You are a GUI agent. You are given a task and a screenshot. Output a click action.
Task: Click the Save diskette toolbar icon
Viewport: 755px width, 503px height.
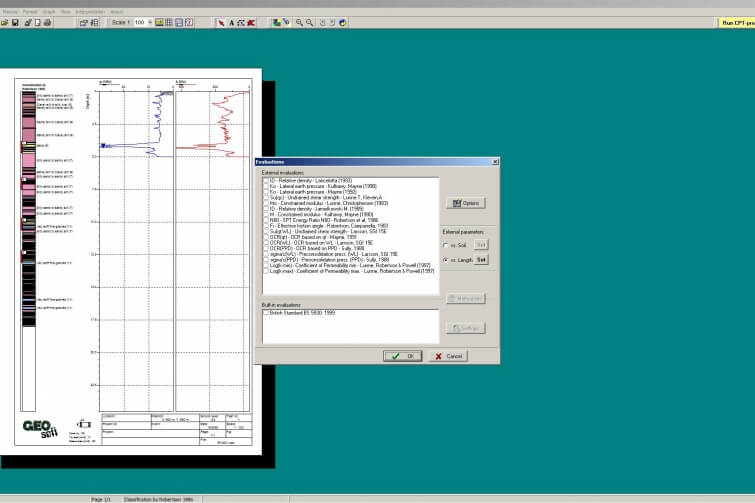pos(15,22)
